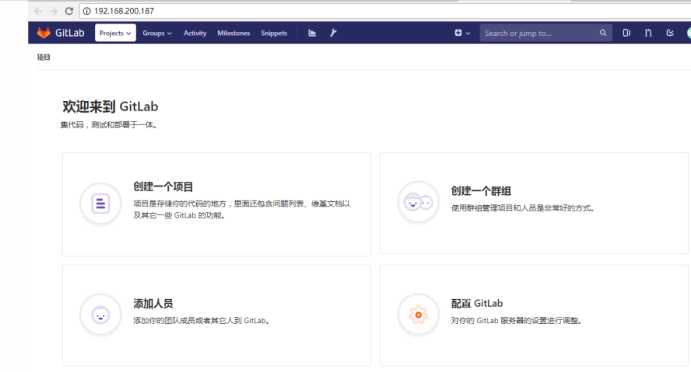
Task: Click the create project document icon
Action: pos(100,204)
